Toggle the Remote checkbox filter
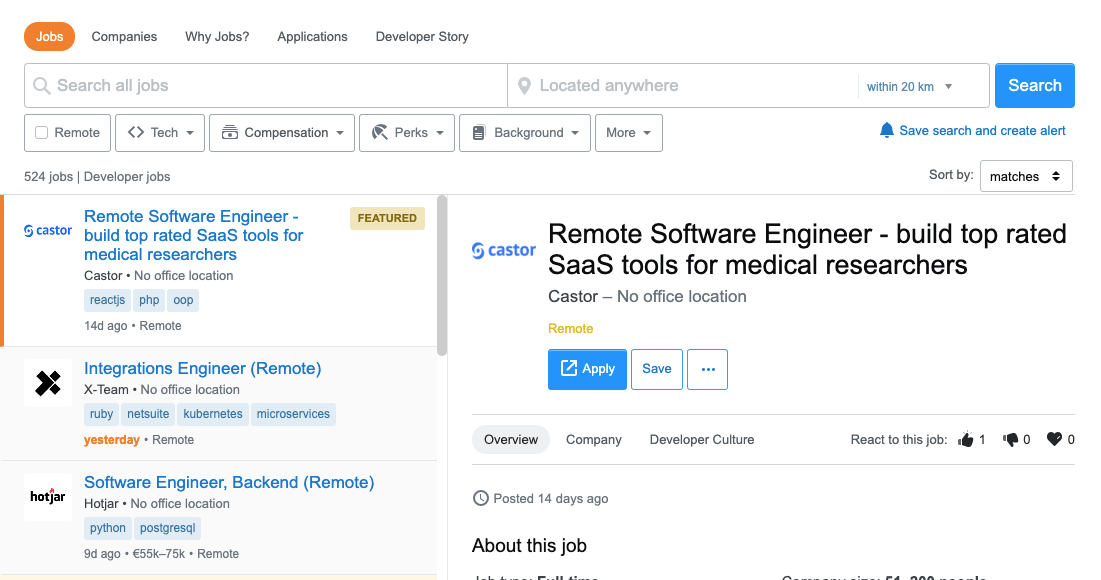The image size is (1101, 580). (x=41, y=133)
